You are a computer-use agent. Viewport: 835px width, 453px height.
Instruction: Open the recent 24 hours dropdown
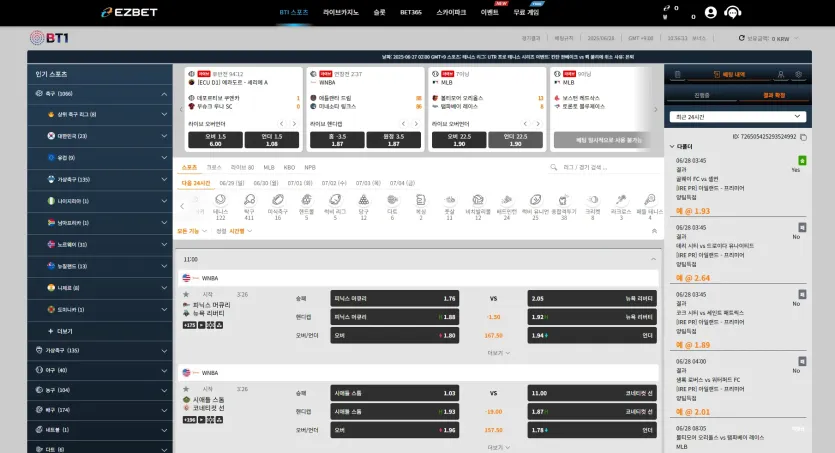738,117
